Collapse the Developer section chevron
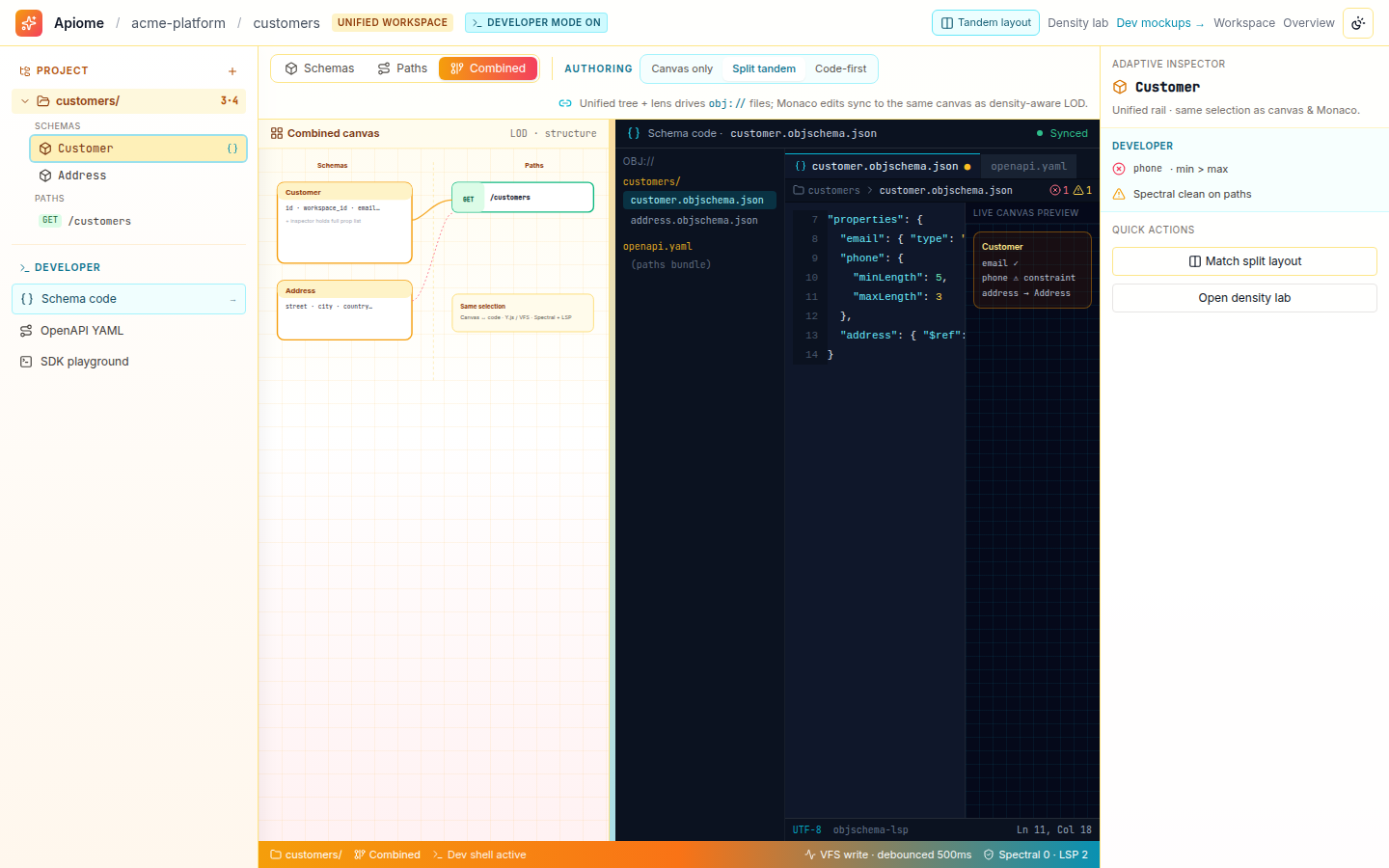1389x868 pixels. click(25, 268)
